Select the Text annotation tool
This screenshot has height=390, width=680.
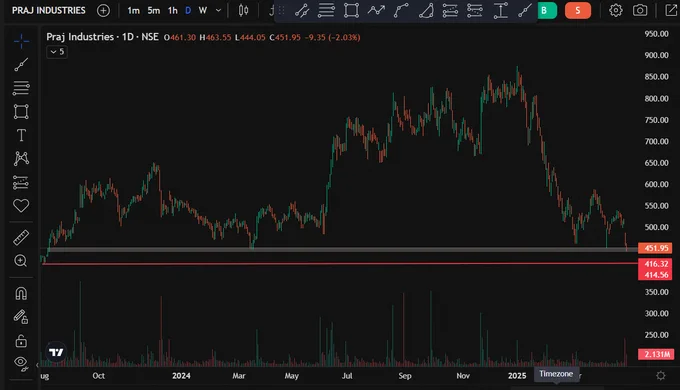pos(21,135)
